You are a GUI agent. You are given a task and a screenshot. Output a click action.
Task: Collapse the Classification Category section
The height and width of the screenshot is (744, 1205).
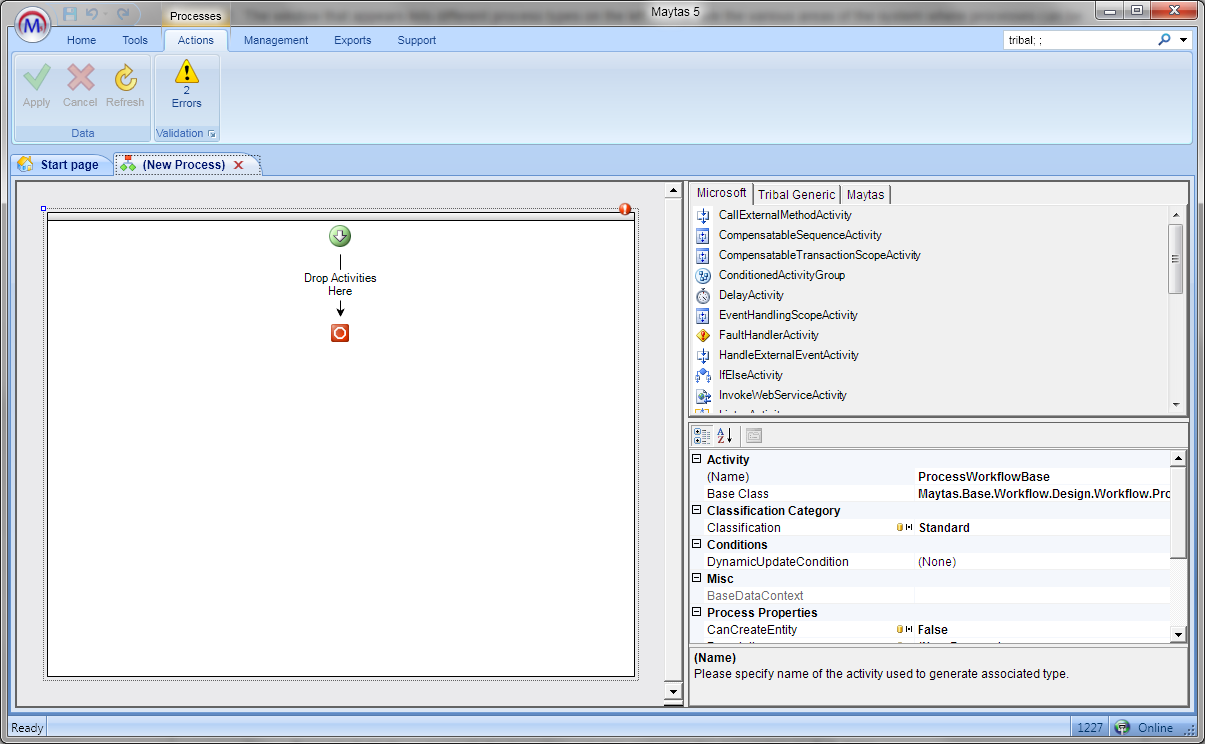coord(697,511)
